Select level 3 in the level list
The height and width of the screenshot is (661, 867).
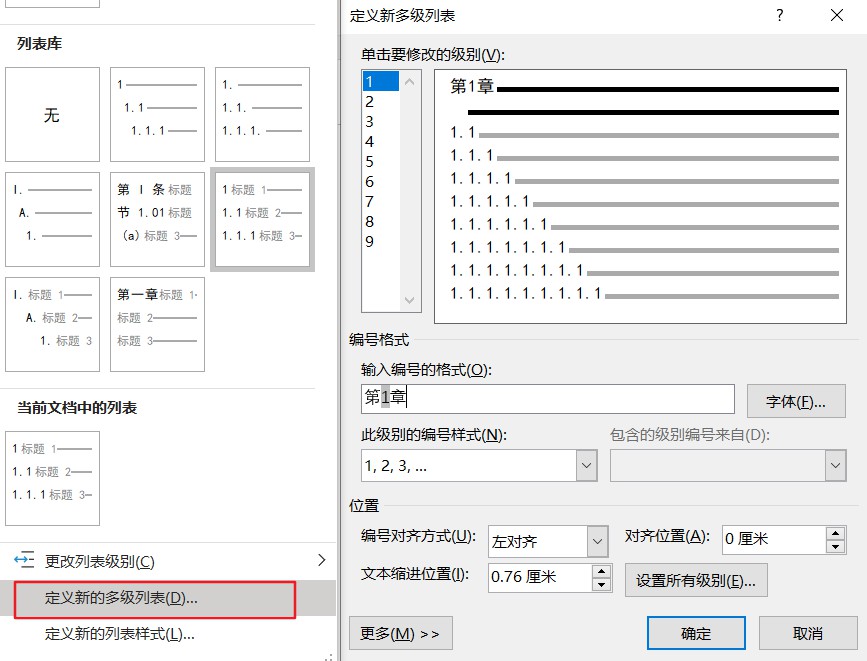[x=376, y=121]
